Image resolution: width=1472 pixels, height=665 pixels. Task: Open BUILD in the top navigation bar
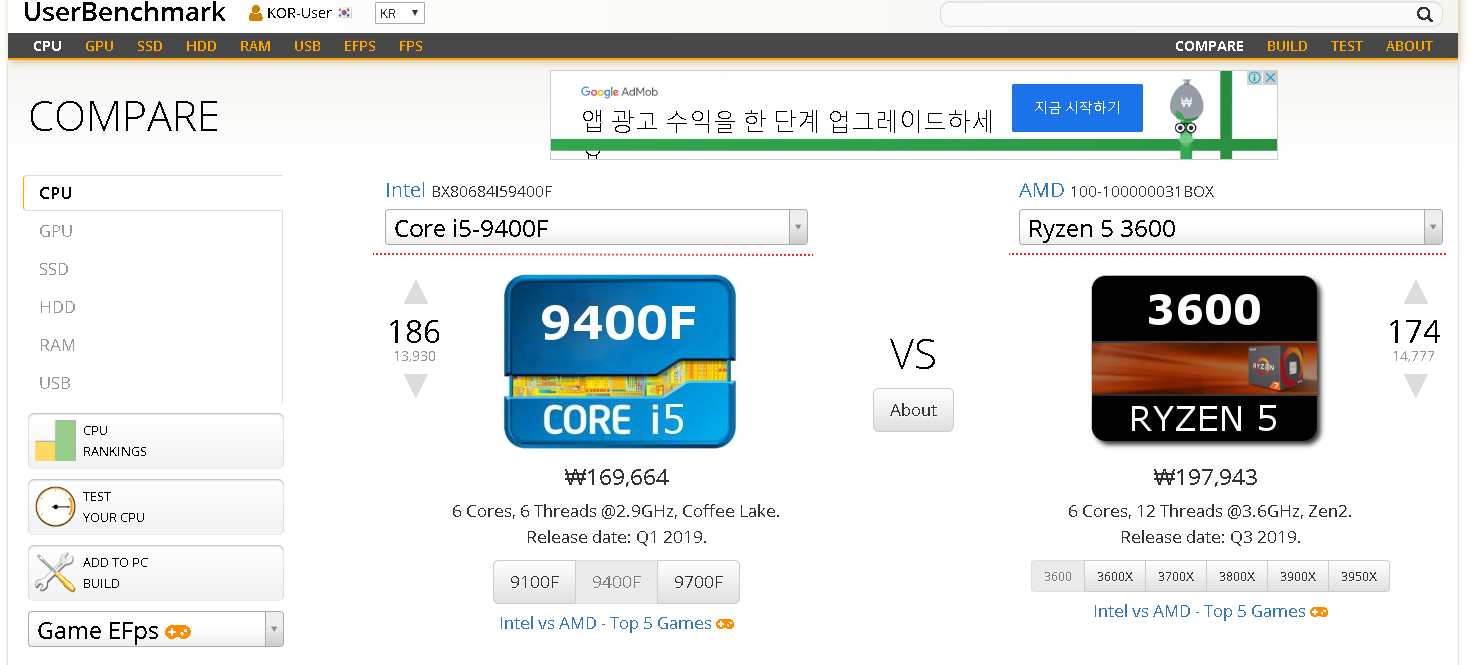pos(1287,46)
